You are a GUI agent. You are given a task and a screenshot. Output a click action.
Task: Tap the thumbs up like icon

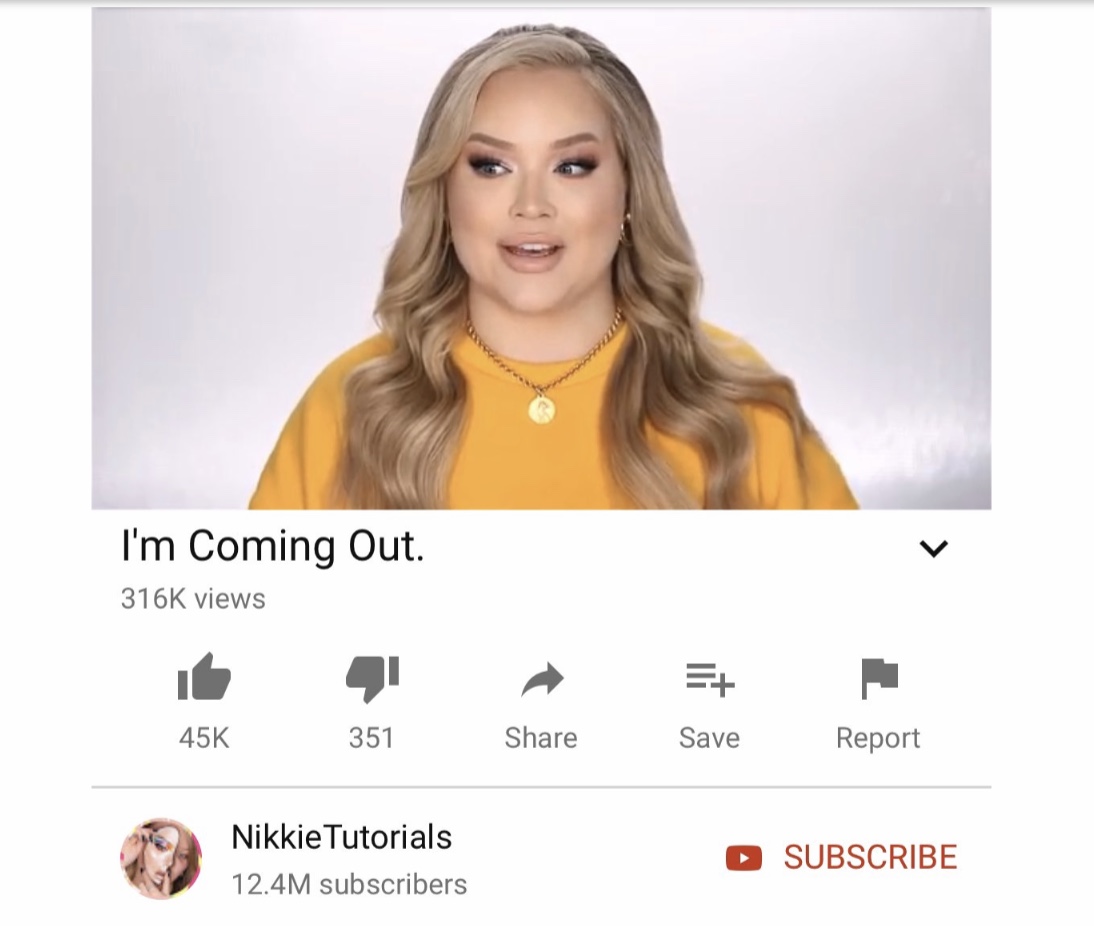[204, 676]
